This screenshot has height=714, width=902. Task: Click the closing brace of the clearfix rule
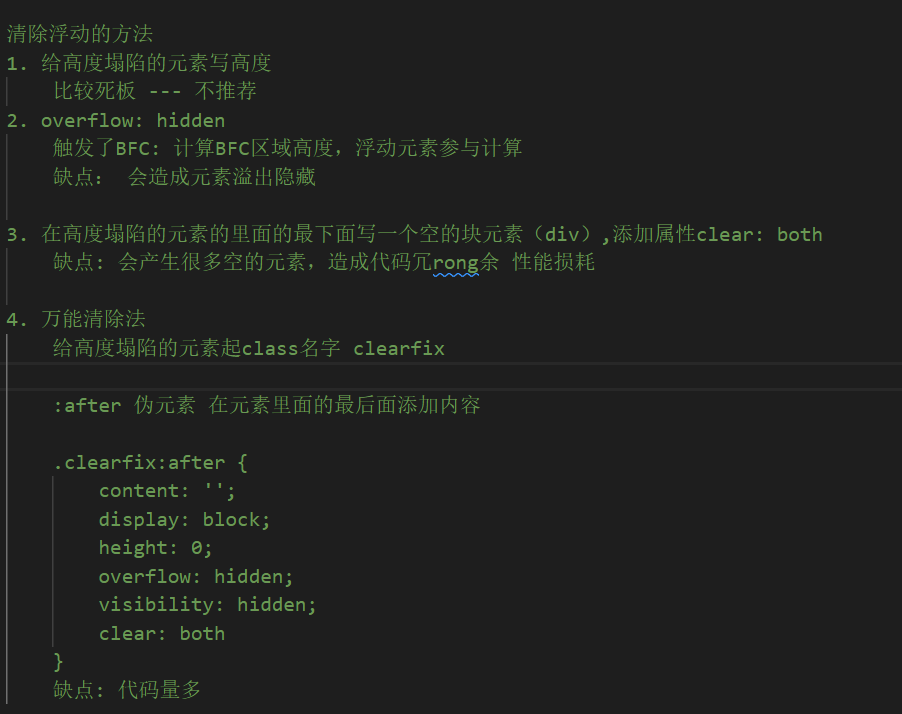click(58, 662)
